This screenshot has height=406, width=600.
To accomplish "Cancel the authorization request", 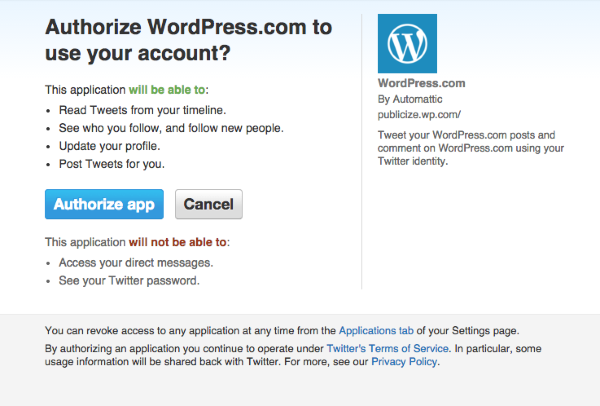I will pos(208,204).
